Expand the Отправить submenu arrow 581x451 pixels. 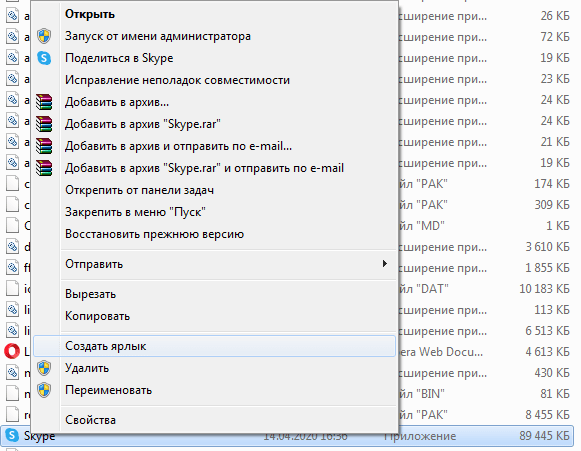(x=385, y=263)
